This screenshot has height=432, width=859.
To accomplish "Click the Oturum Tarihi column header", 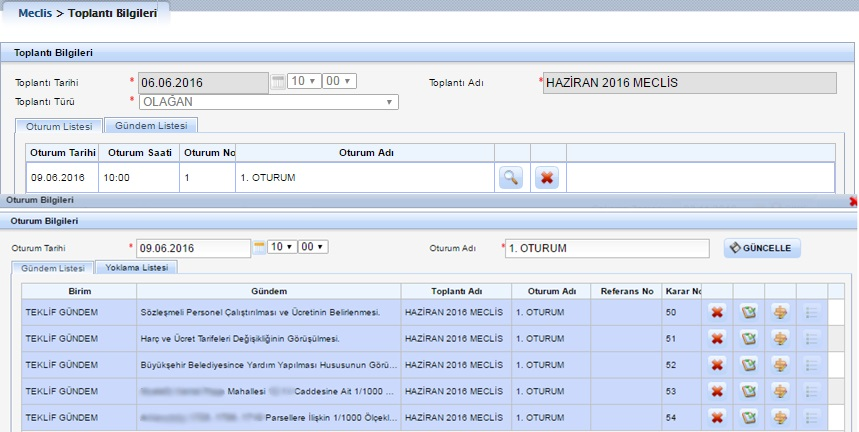I will pyautogui.click(x=62, y=153).
